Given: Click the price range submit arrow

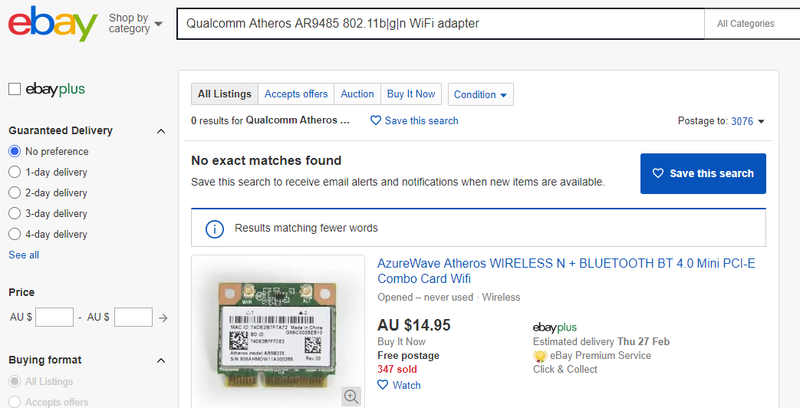Looking at the screenshot, I should pos(163,317).
